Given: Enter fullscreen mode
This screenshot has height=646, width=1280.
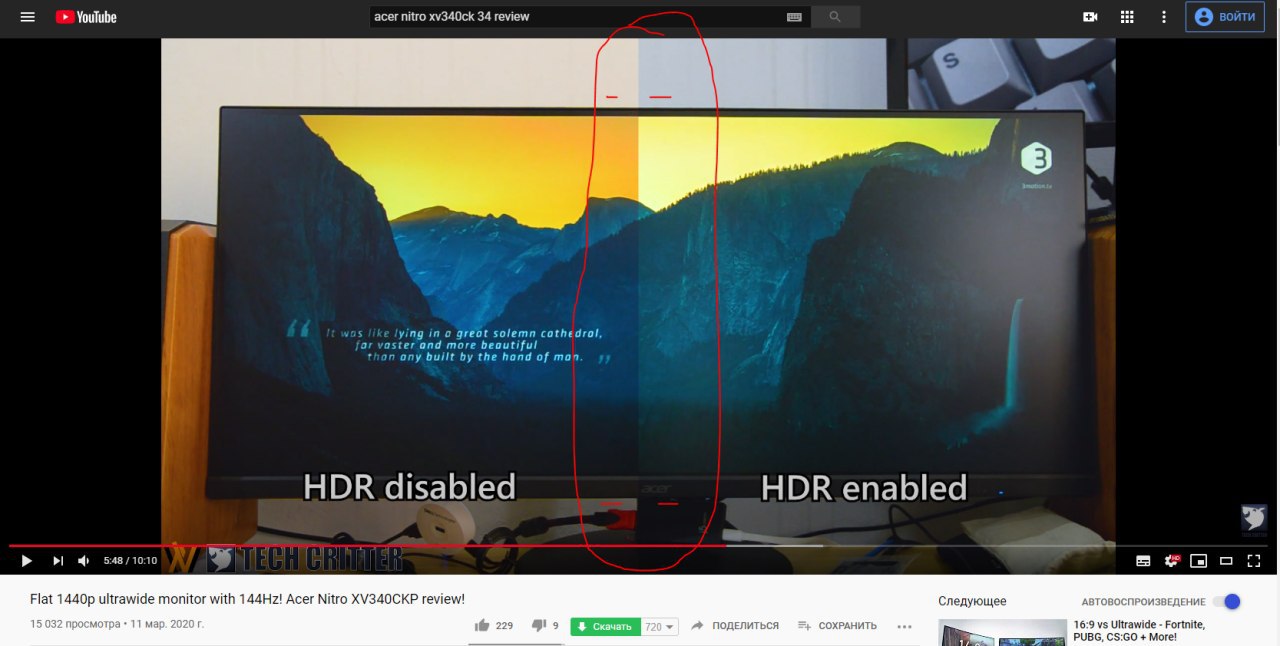Looking at the screenshot, I should coord(1254,561).
